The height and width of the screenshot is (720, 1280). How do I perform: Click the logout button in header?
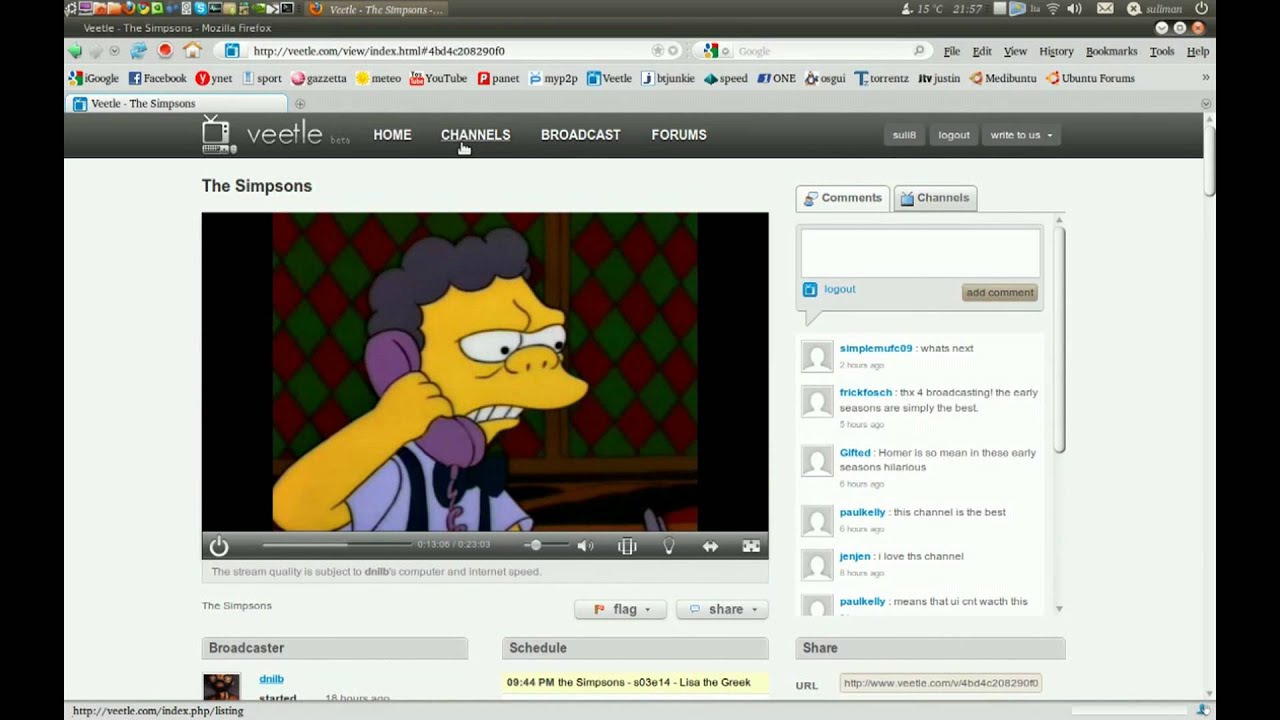point(954,135)
